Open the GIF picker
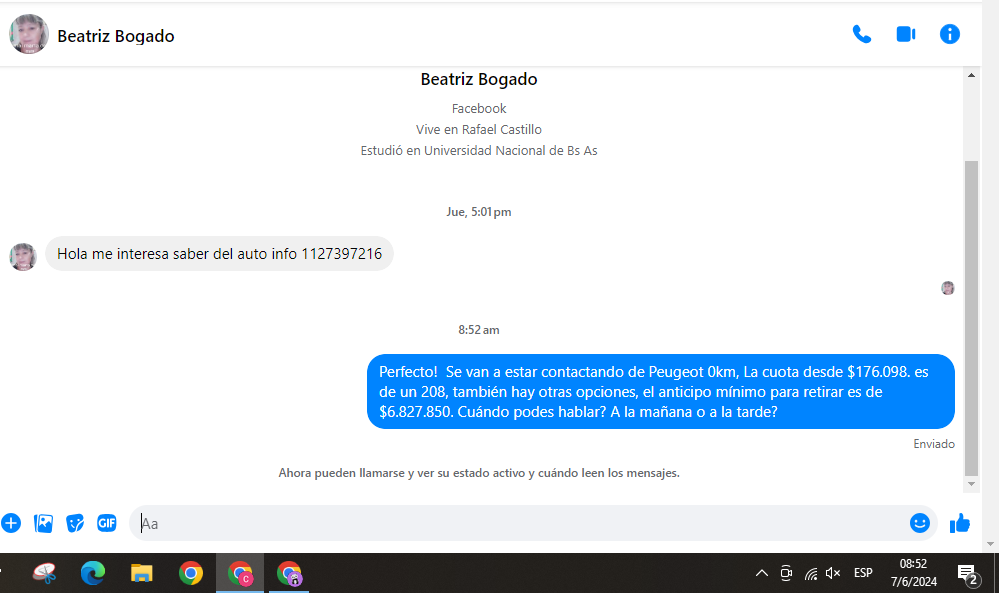Screen dimensions: 999x593 pos(107,523)
